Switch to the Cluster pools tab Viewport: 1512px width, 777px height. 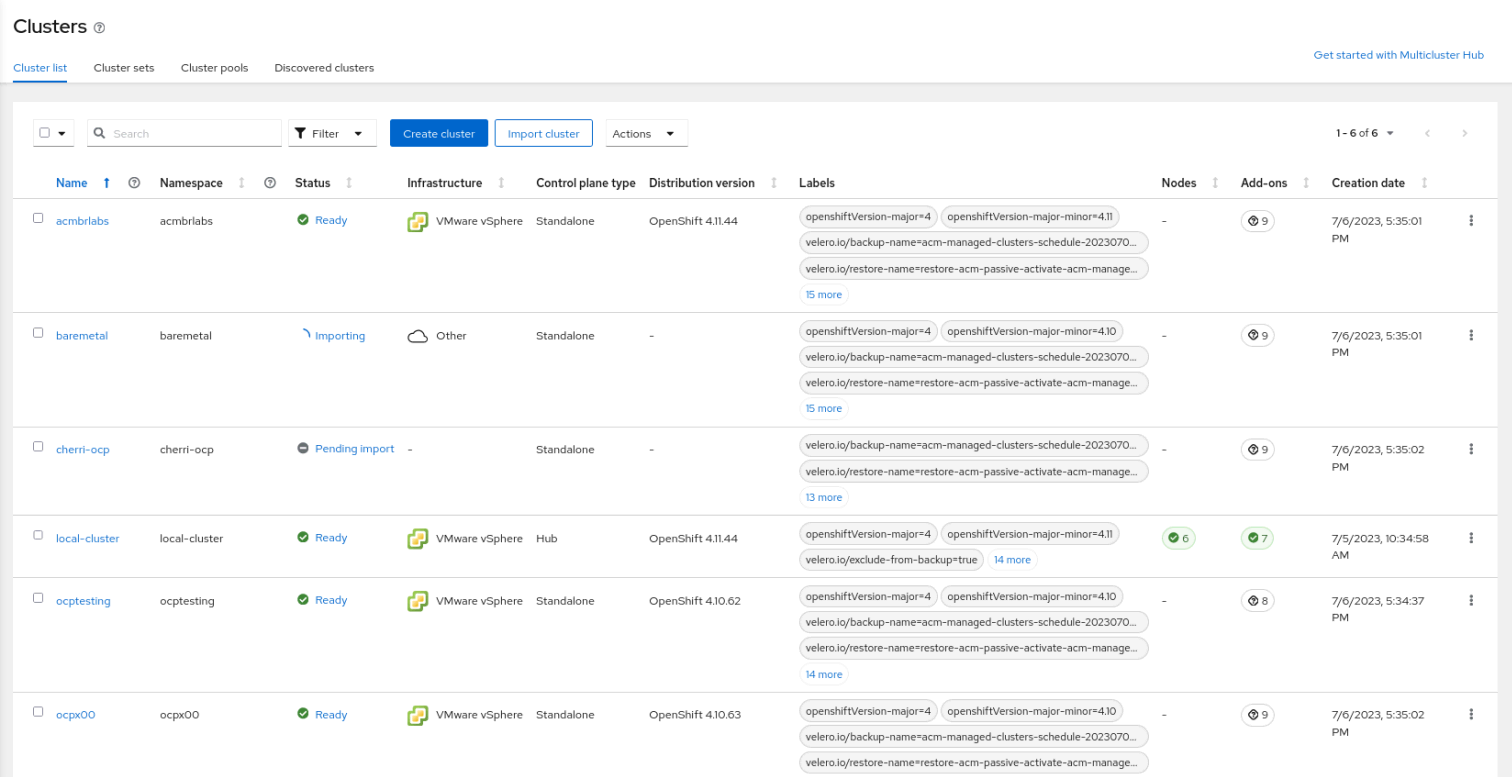pyautogui.click(x=214, y=67)
